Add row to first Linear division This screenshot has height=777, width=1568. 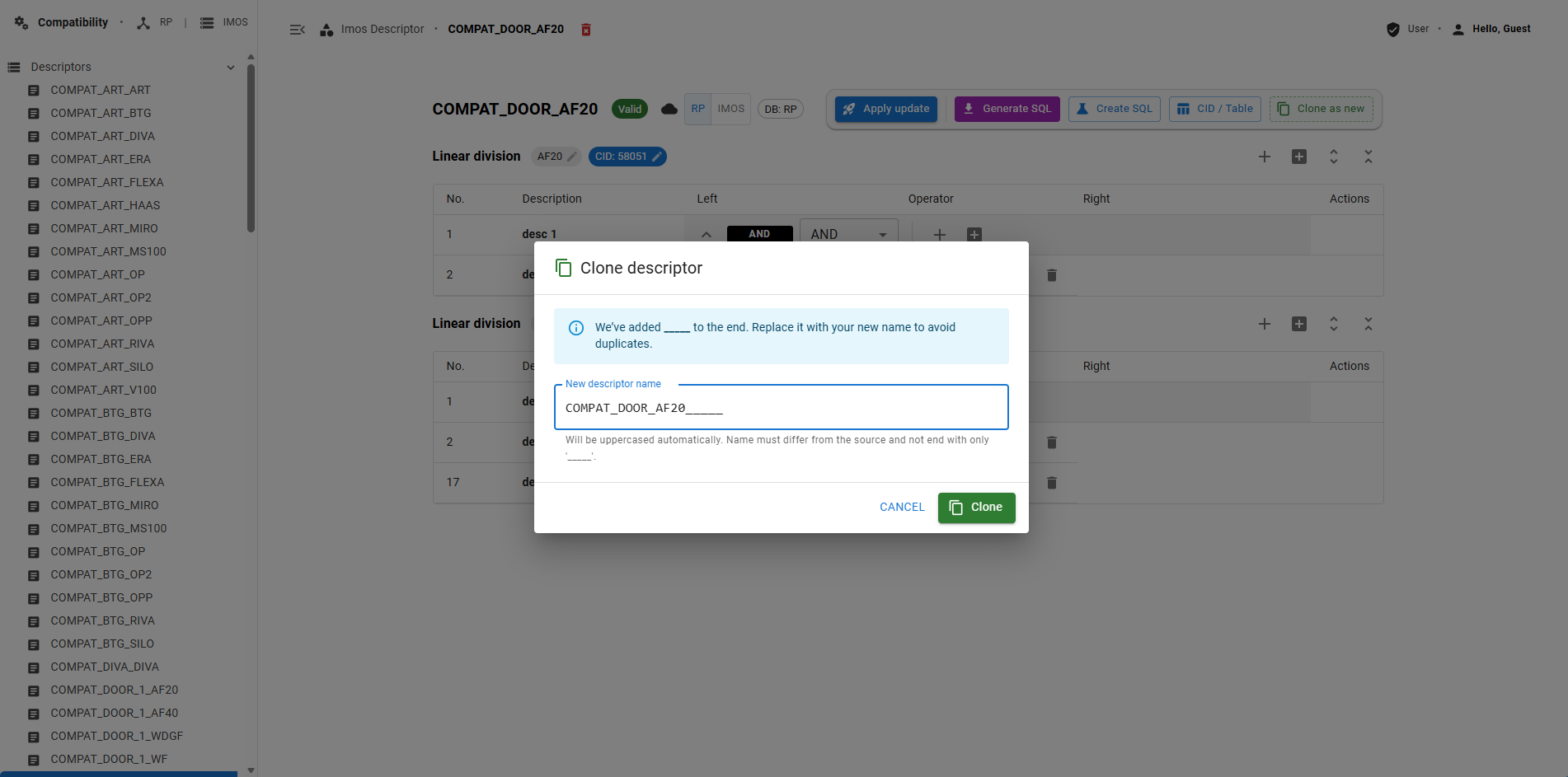(x=1265, y=157)
